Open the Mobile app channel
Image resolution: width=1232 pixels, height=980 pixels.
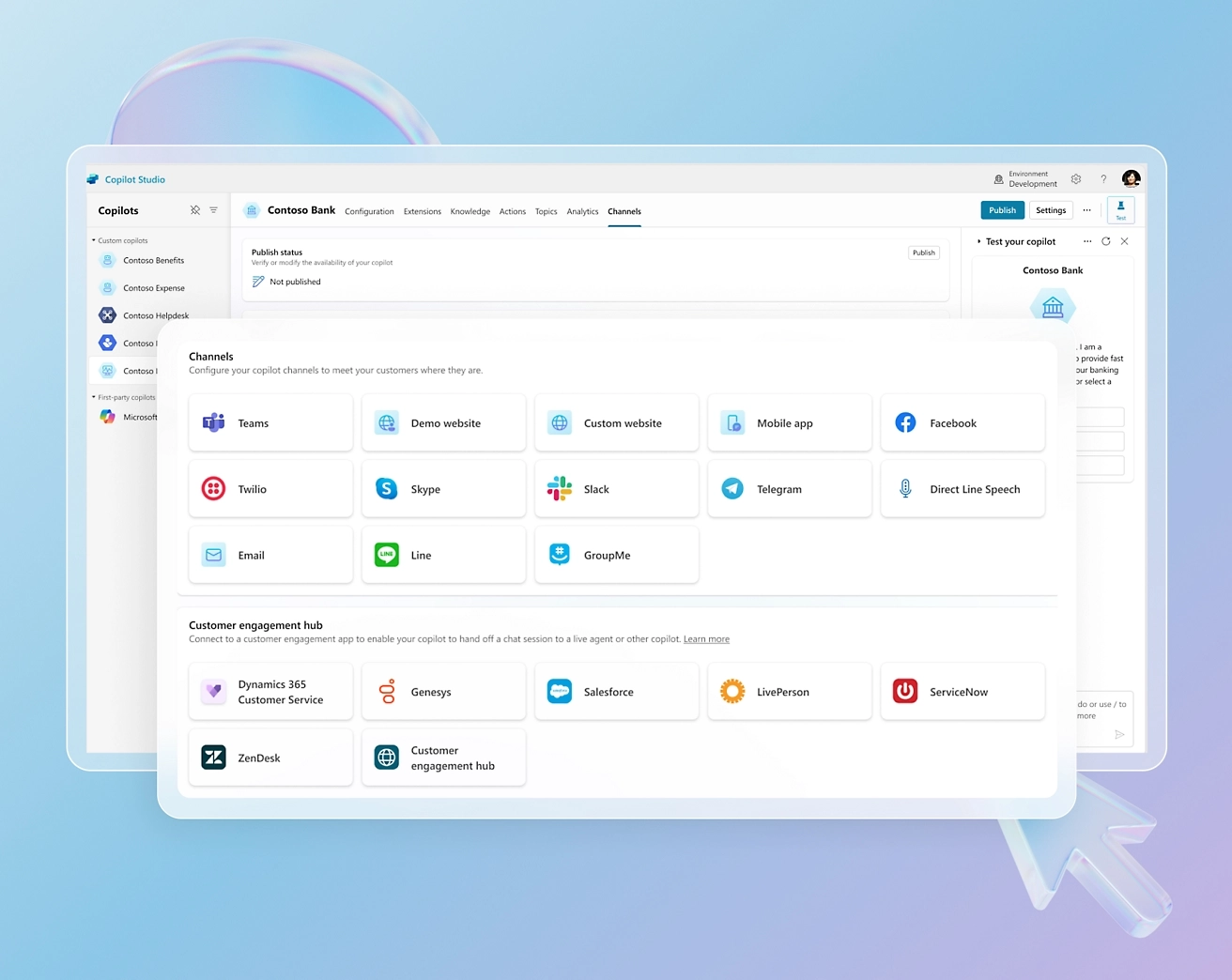790,423
